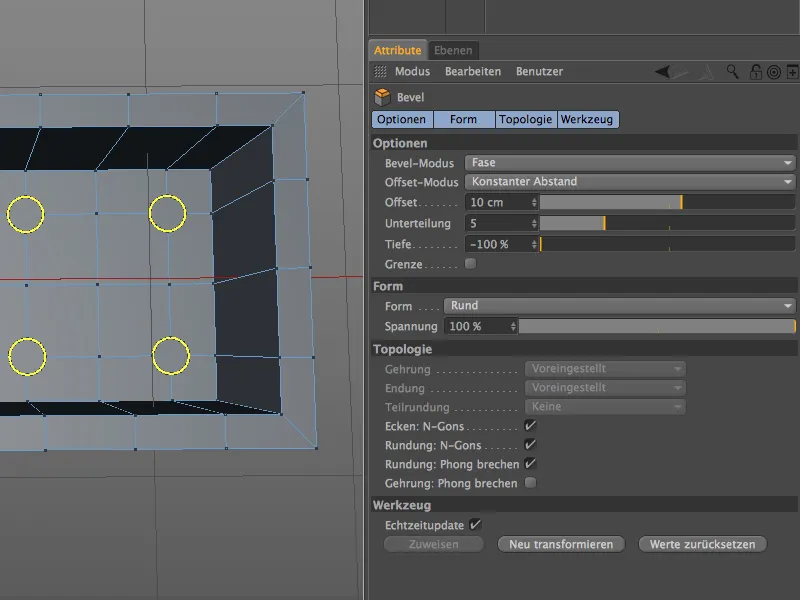Click the up arrow navigation icon
800x600 pixels.
click(x=706, y=72)
